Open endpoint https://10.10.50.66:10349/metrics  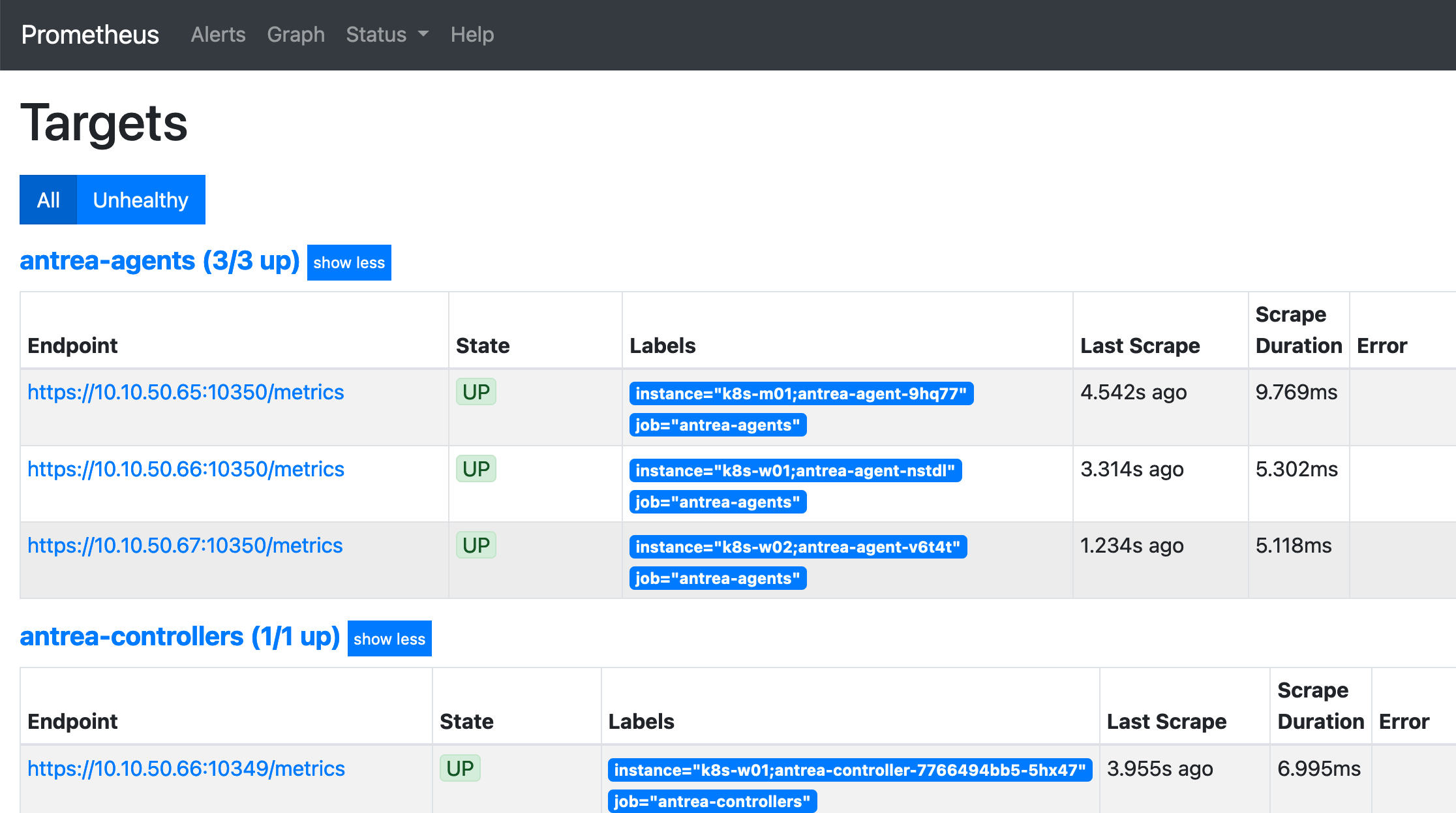coord(186,769)
